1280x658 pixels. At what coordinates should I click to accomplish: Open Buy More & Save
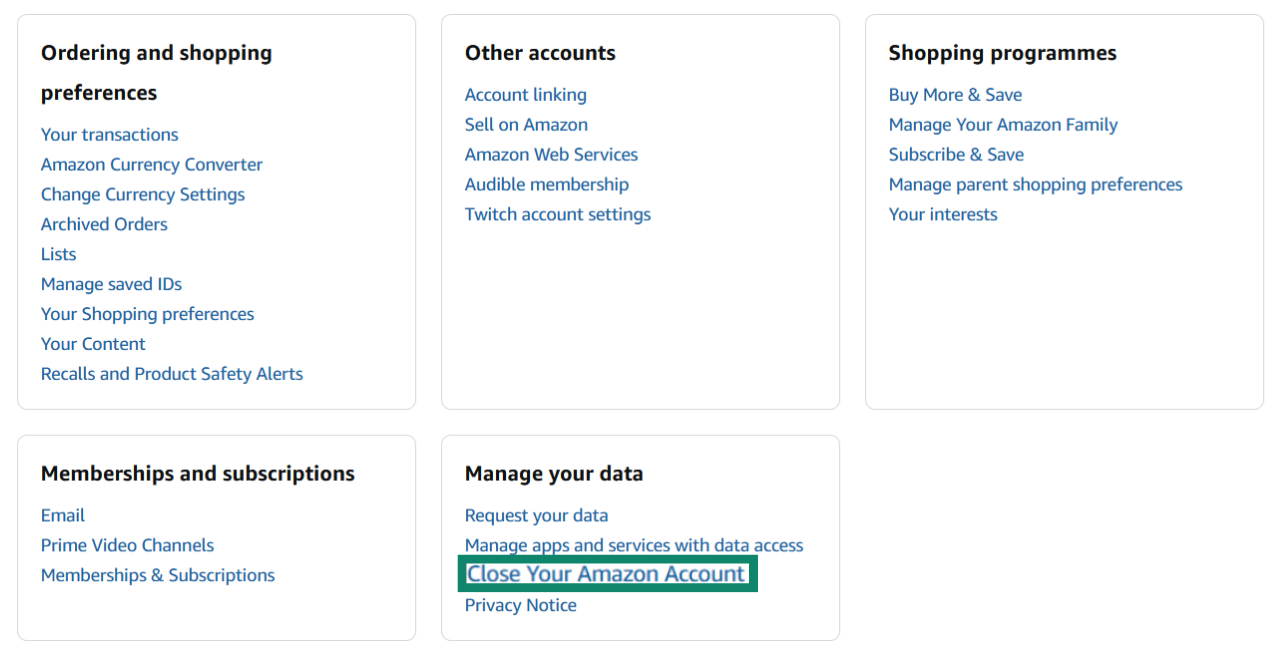click(955, 94)
